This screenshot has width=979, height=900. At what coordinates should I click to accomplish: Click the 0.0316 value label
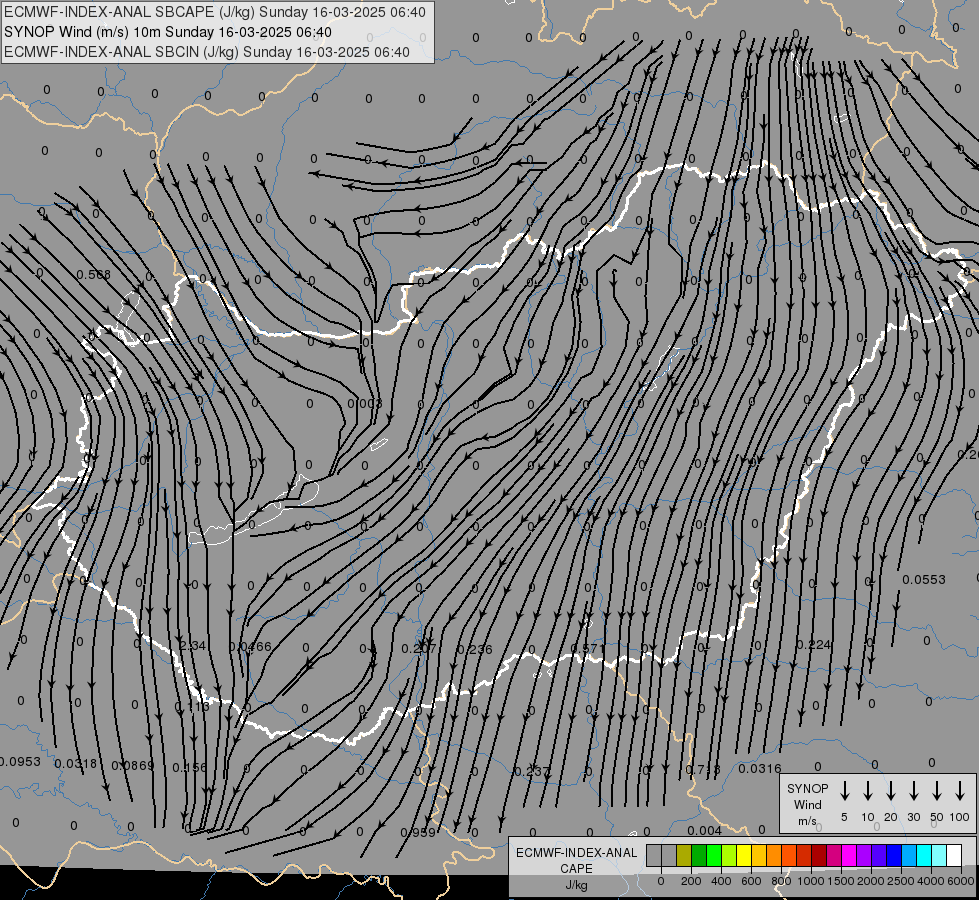tap(760, 768)
